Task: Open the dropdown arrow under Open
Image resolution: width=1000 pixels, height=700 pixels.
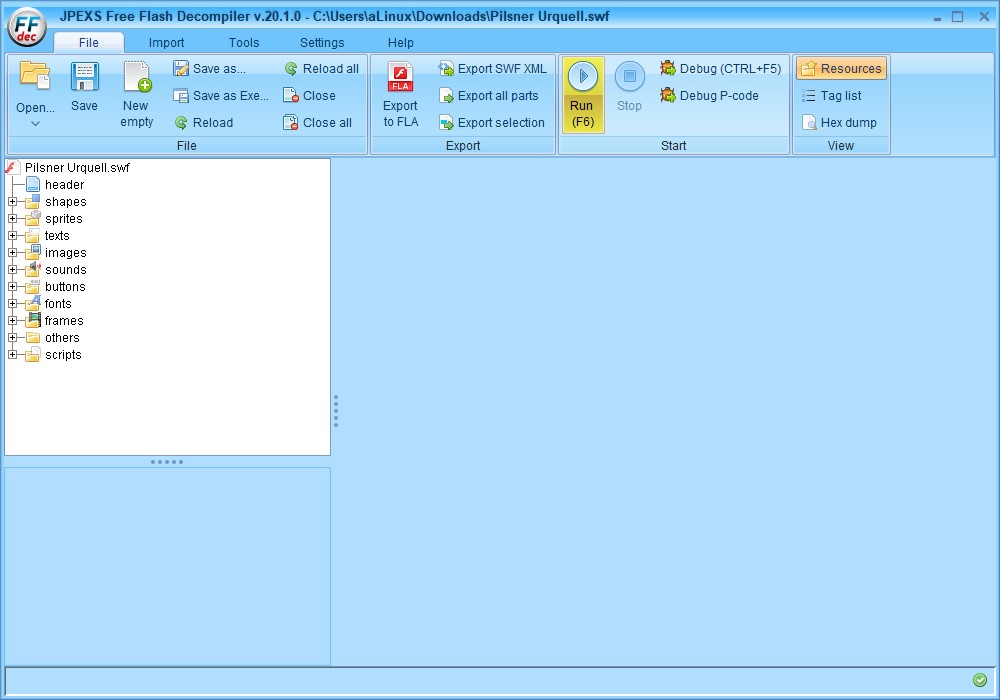Action: (35, 124)
